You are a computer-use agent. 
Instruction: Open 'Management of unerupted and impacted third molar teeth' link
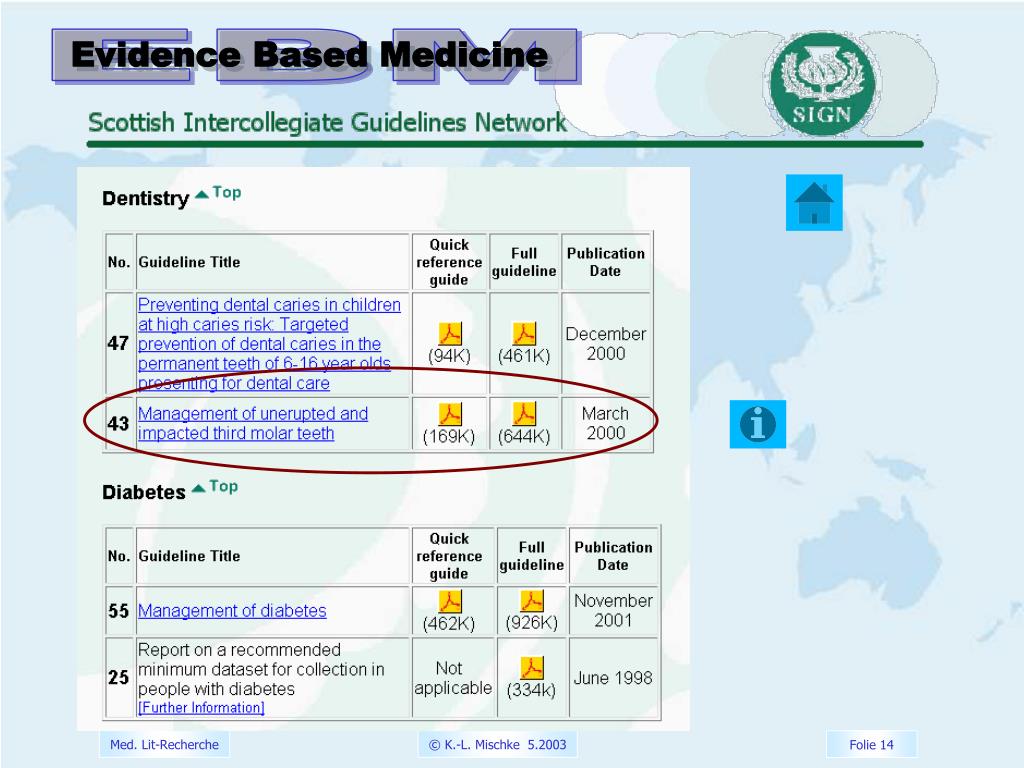253,423
